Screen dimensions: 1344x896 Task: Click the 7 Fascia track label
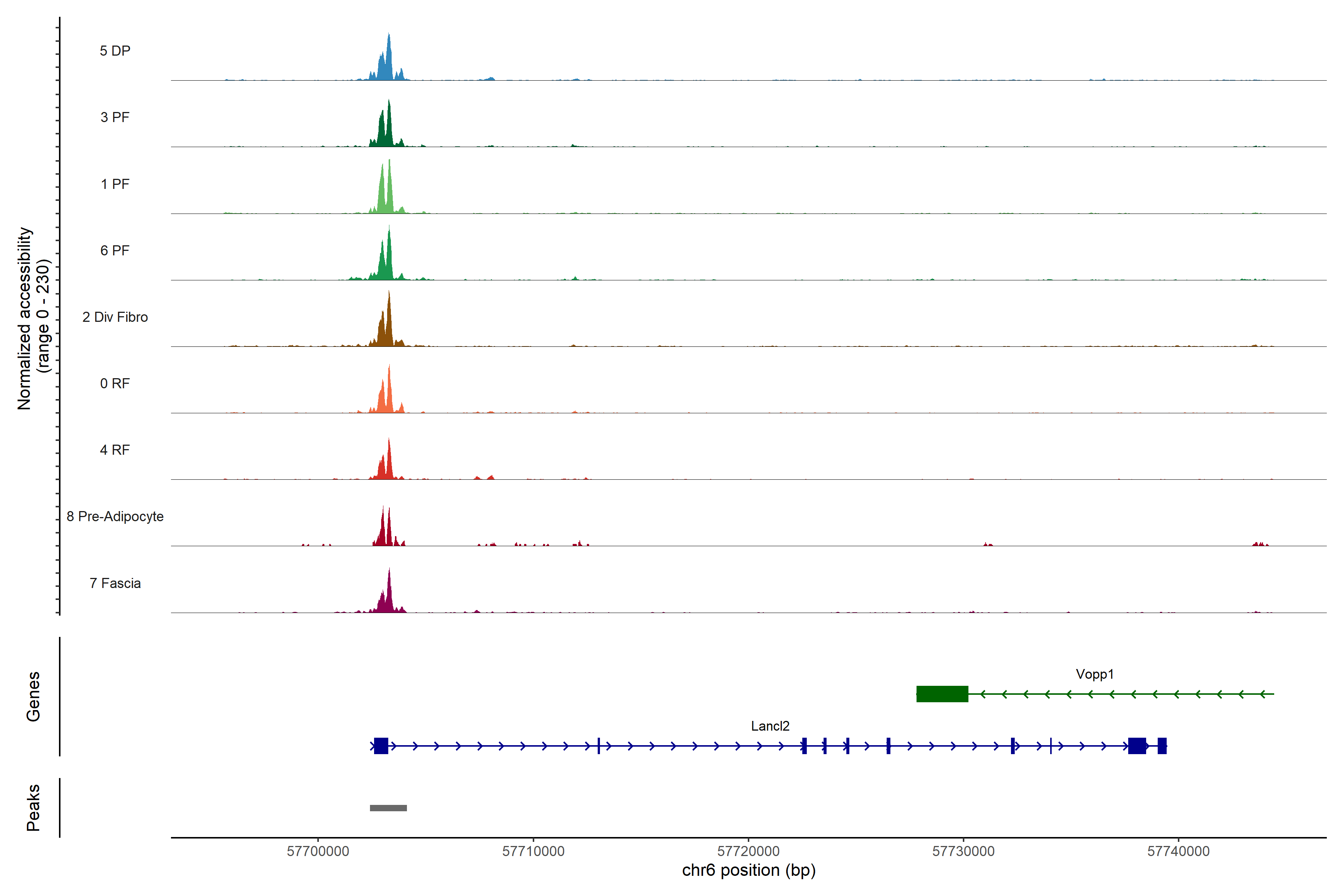pos(115,583)
